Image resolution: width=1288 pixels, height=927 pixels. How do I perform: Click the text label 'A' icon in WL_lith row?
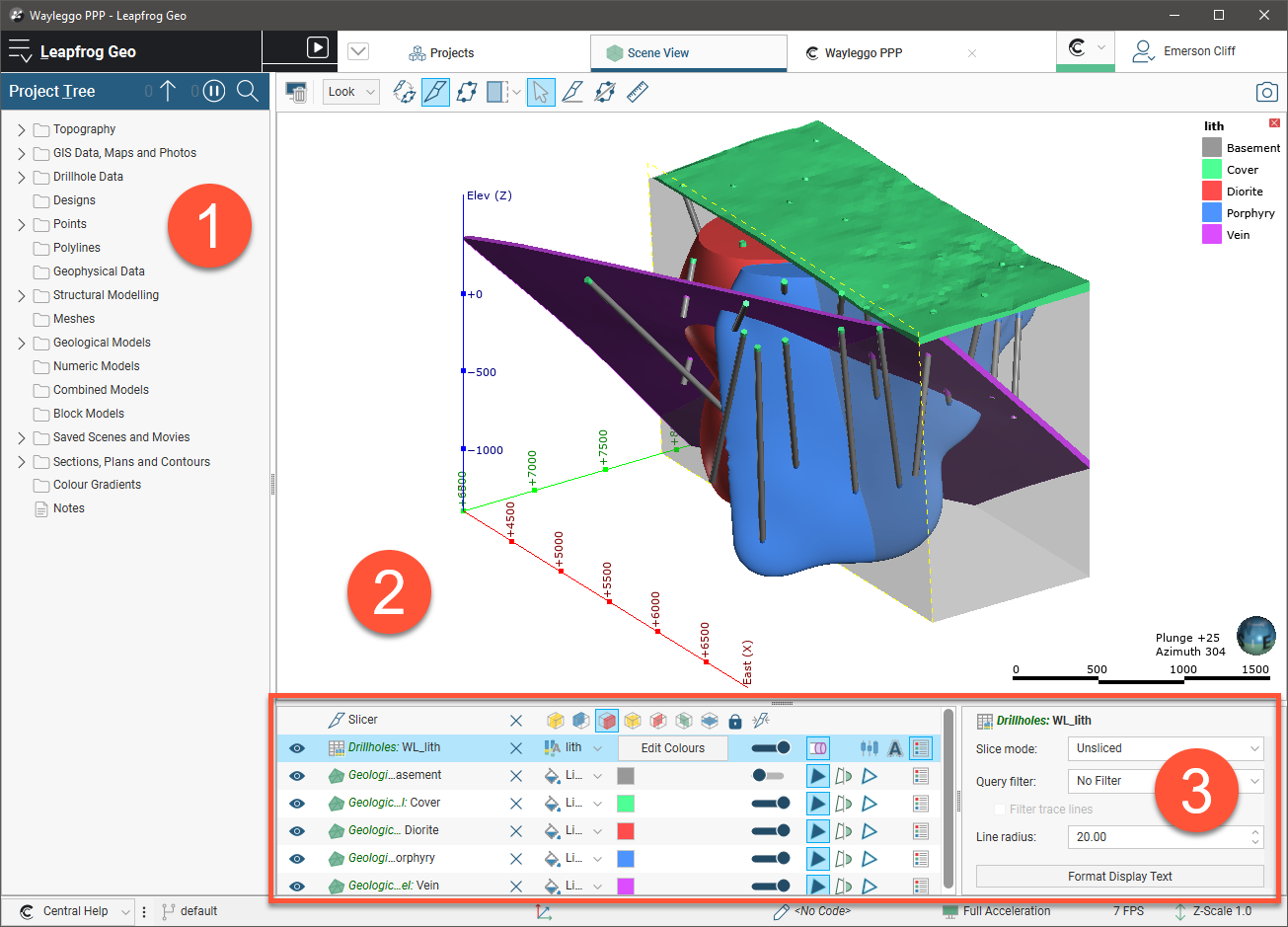tap(895, 748)
